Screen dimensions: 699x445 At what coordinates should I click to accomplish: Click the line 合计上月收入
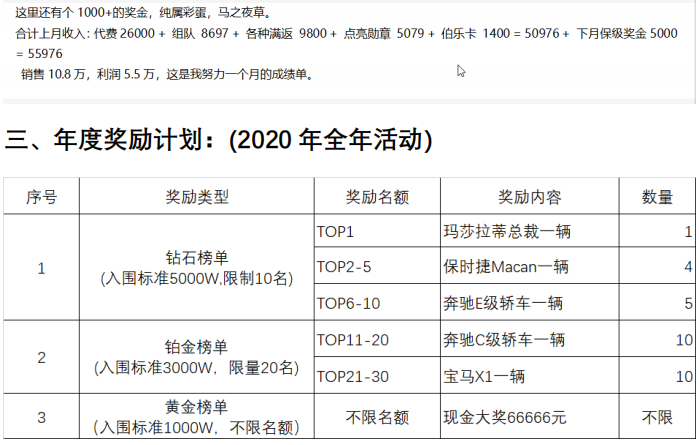click(x=346, y=33)
